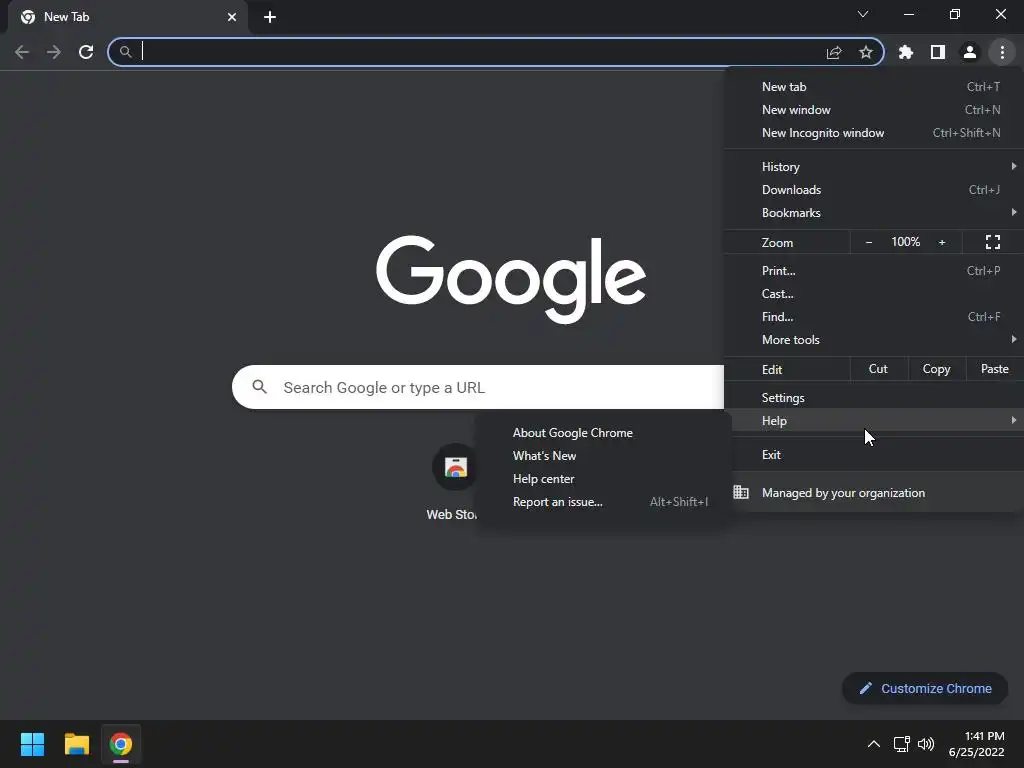The height and width of the screenshot is (768, 1024).
Task: Click the fullscreen icon in Zoom row
Action: tap(993, 242)
